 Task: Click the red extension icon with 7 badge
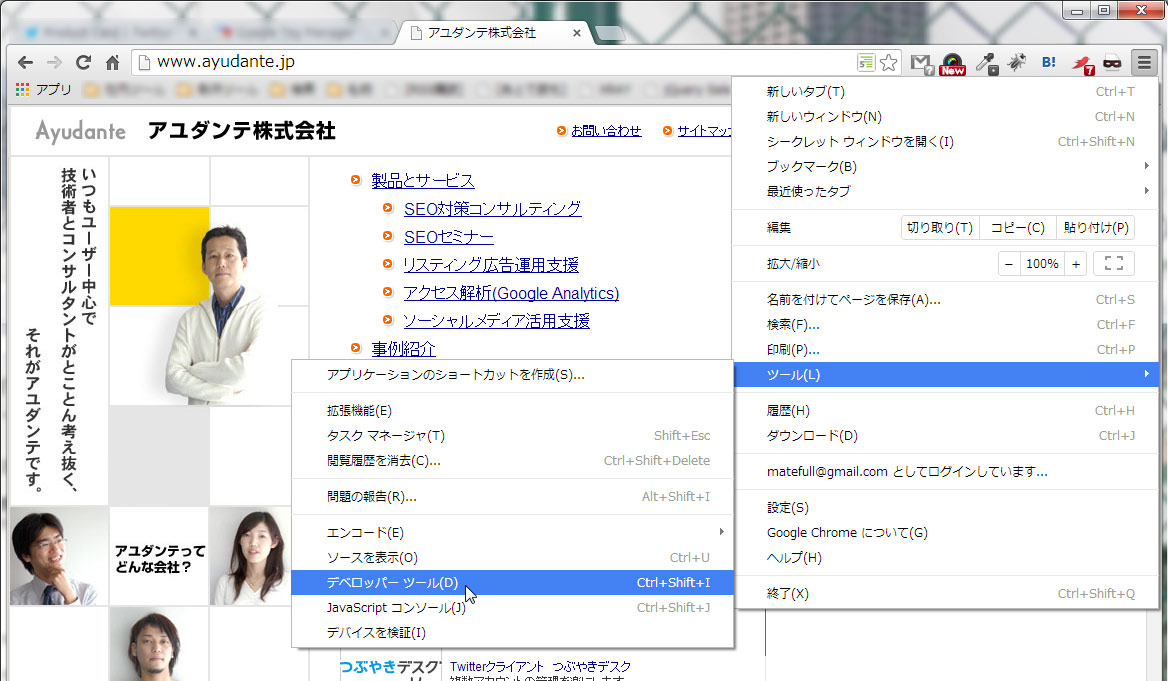(1082, 65)
